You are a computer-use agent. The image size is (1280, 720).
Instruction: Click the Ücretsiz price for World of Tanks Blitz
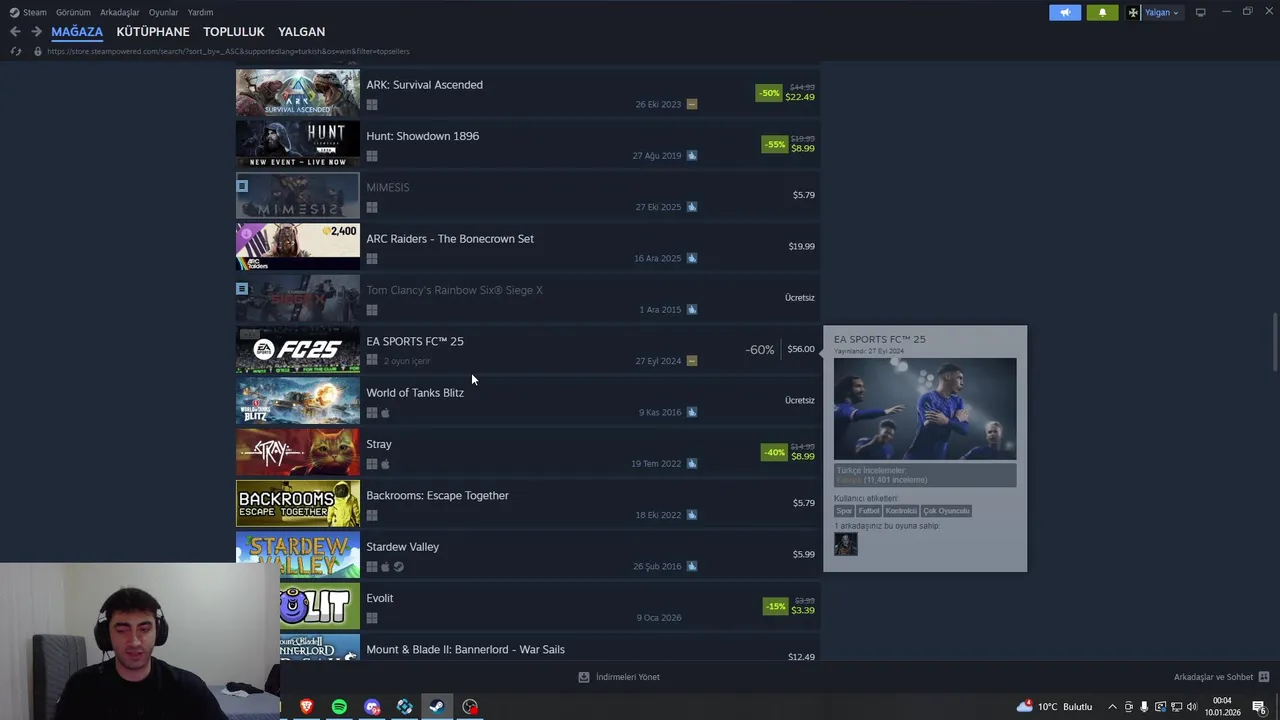(x=799, y=400)
